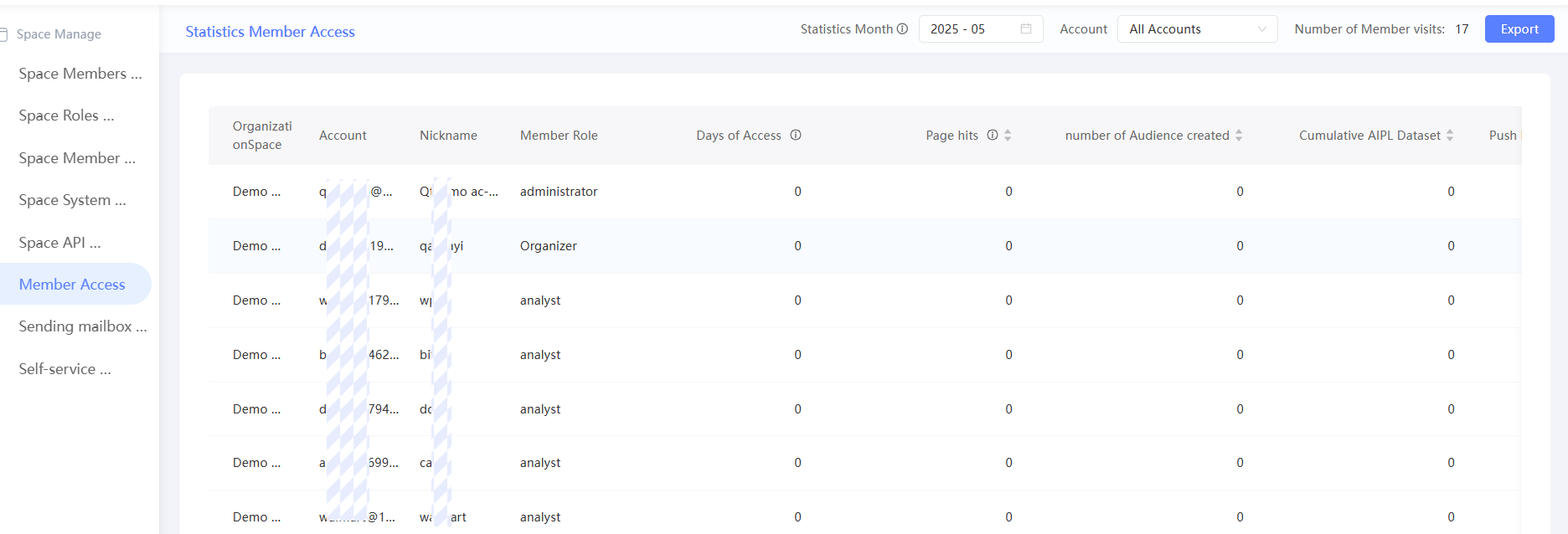Screen dimensions: 1568x534
Task: Select Member Access in sidebar
Action: (x=72, y=285)
